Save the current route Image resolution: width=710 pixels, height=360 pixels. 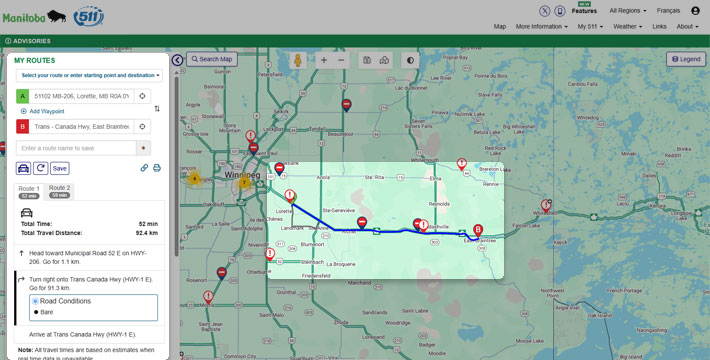click(60, 168)
